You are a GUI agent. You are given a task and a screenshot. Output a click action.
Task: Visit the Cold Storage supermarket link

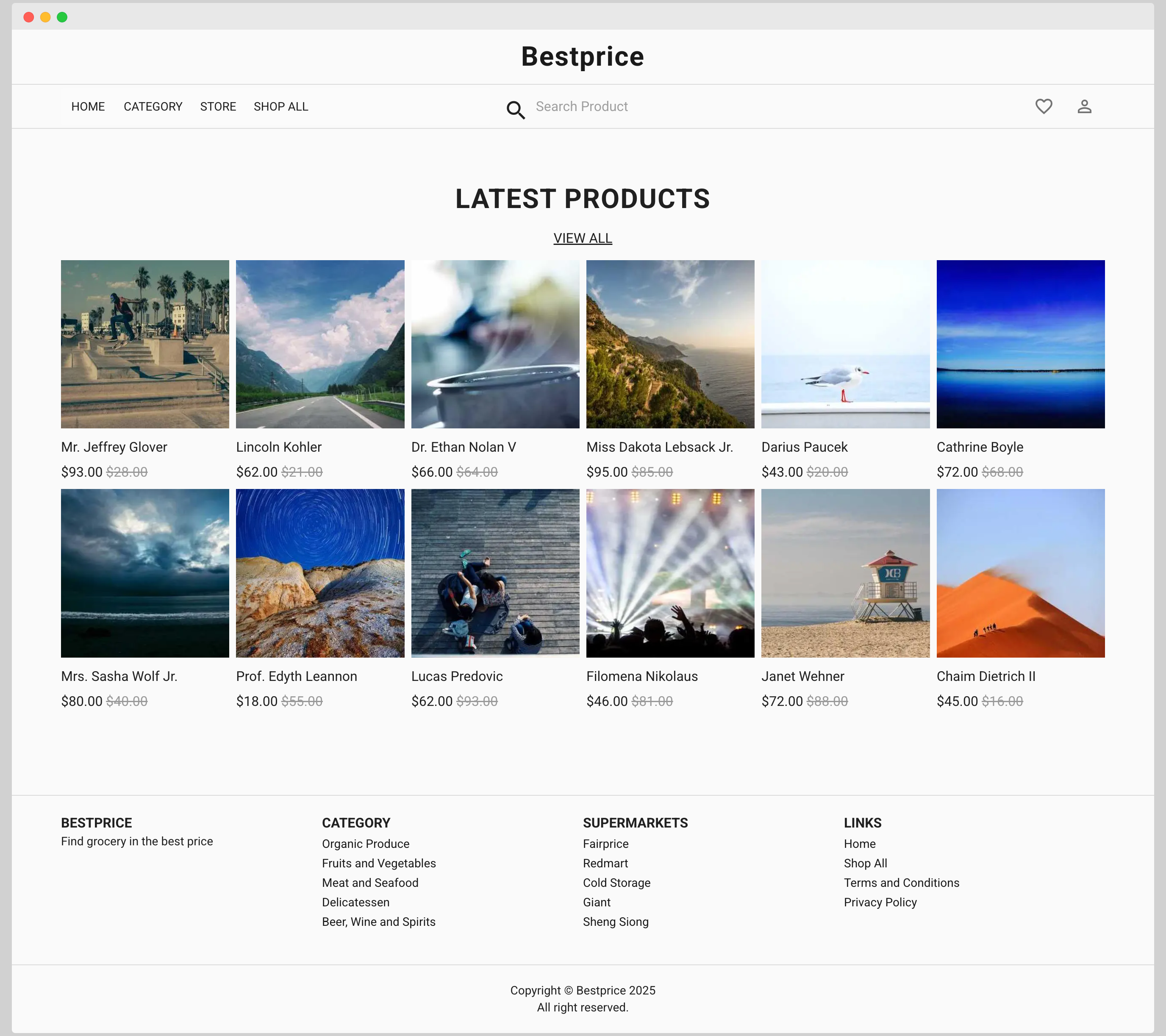pos(616,883)
